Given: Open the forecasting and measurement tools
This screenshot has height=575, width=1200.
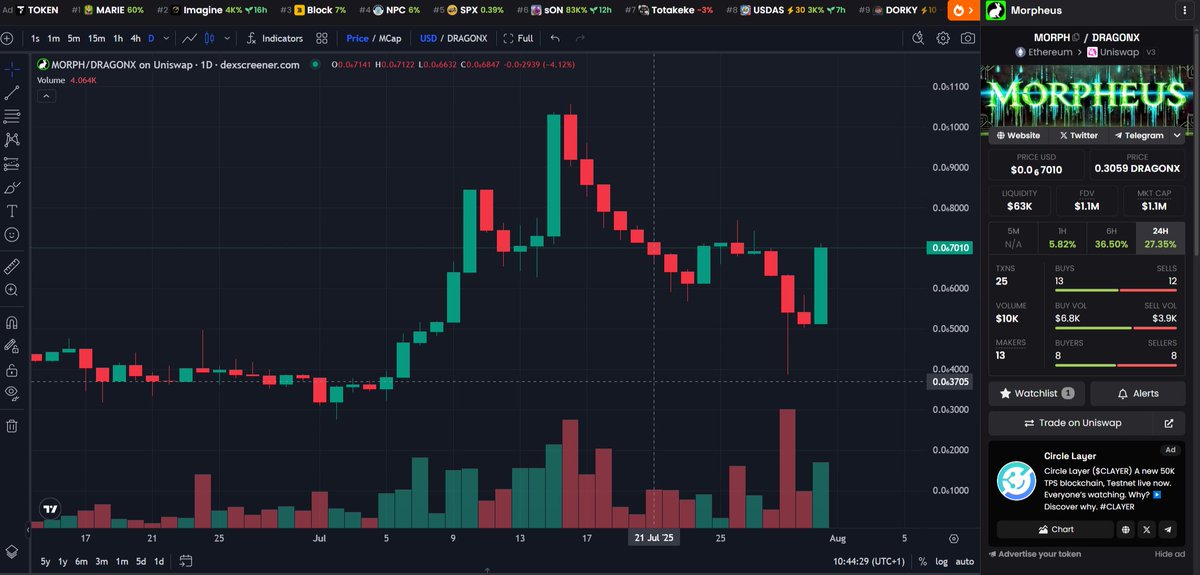Looking at the screenshot, I should [x=12, y=164].
